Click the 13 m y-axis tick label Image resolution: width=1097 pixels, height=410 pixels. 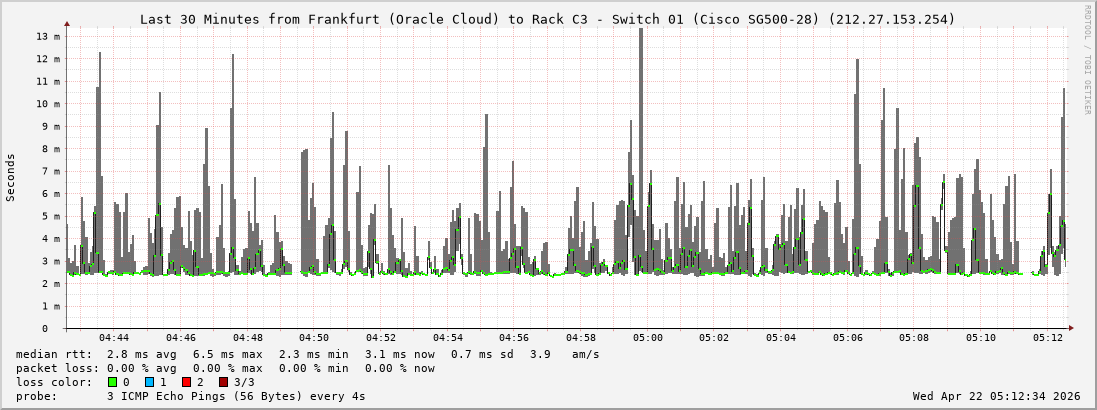(48, 36)
